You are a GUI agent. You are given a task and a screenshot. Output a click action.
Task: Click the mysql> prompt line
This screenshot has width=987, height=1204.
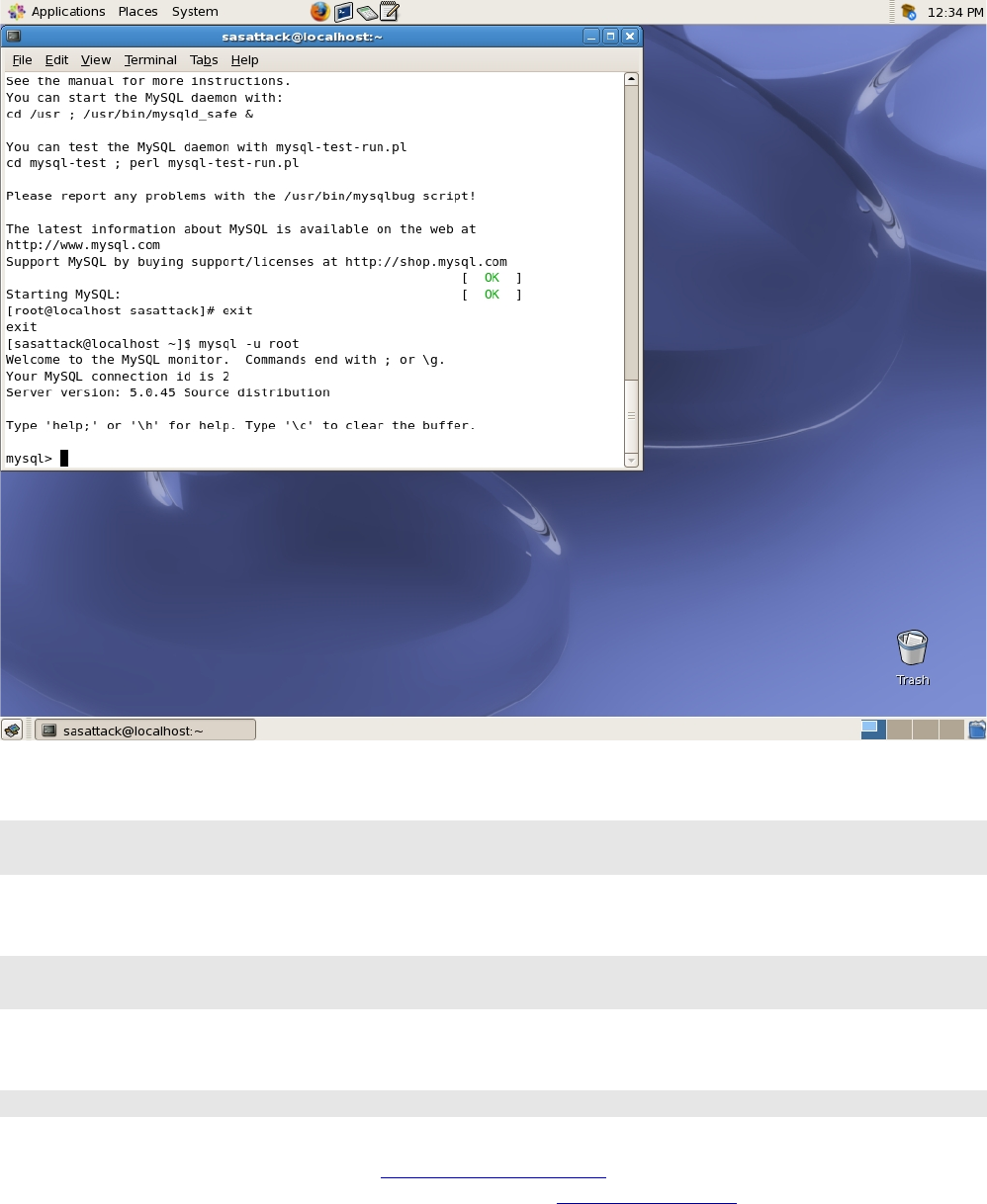37,458
